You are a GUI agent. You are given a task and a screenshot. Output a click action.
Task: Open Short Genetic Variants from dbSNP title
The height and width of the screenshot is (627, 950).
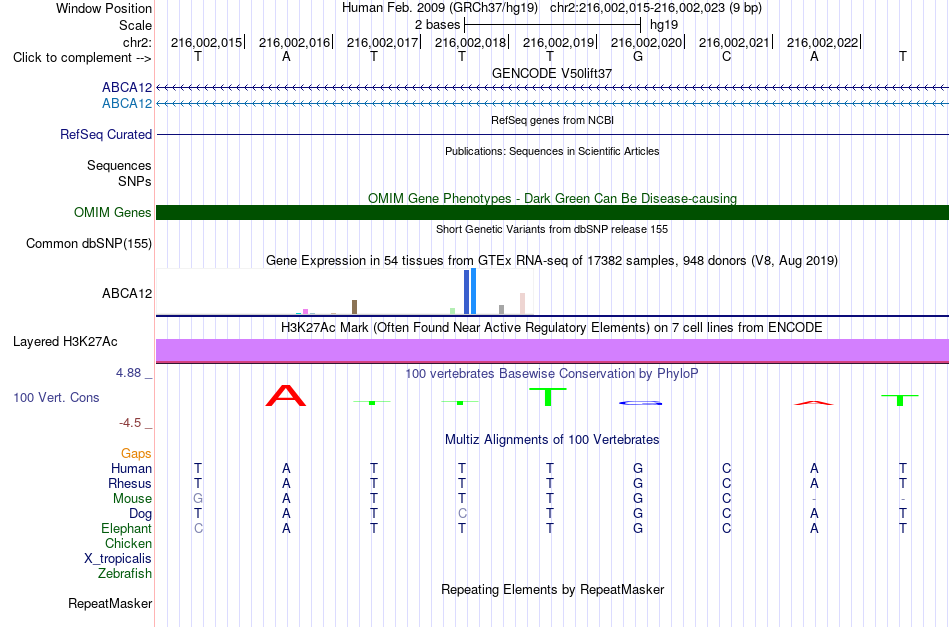point(552,229)
